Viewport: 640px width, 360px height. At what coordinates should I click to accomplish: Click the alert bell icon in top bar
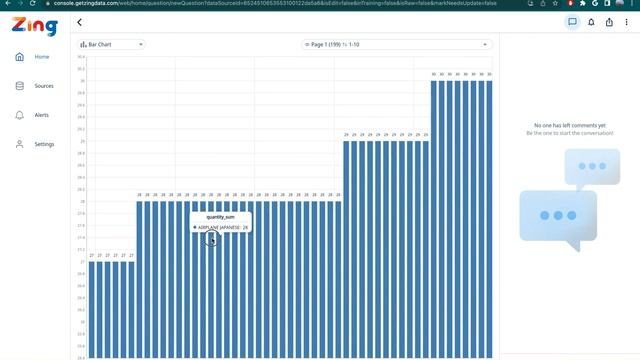coord(591,22)
